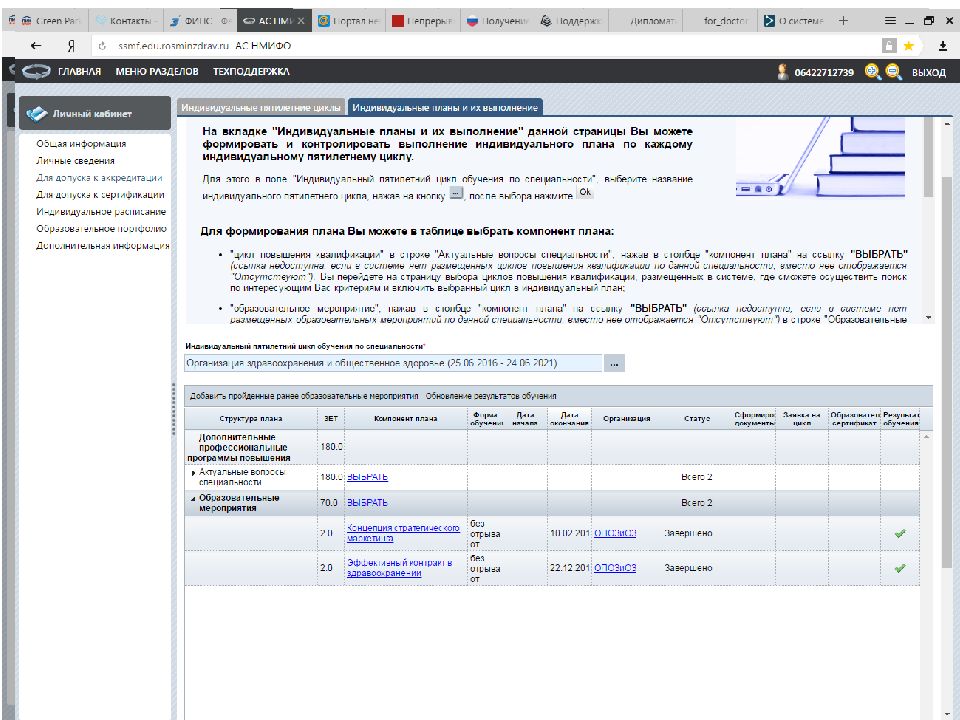
Task: Switch to Контакты browser tab
Action: pos(126,21)
